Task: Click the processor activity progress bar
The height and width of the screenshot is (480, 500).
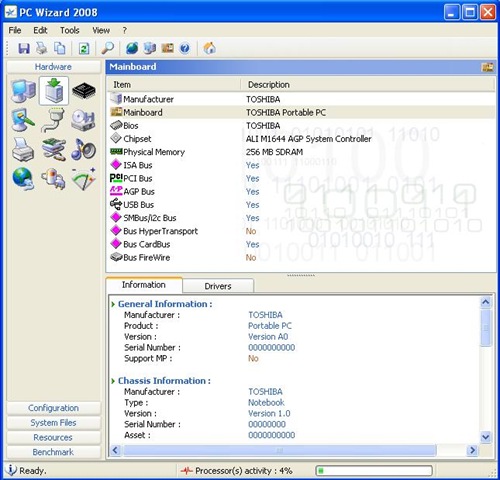Action: (374, 471)
